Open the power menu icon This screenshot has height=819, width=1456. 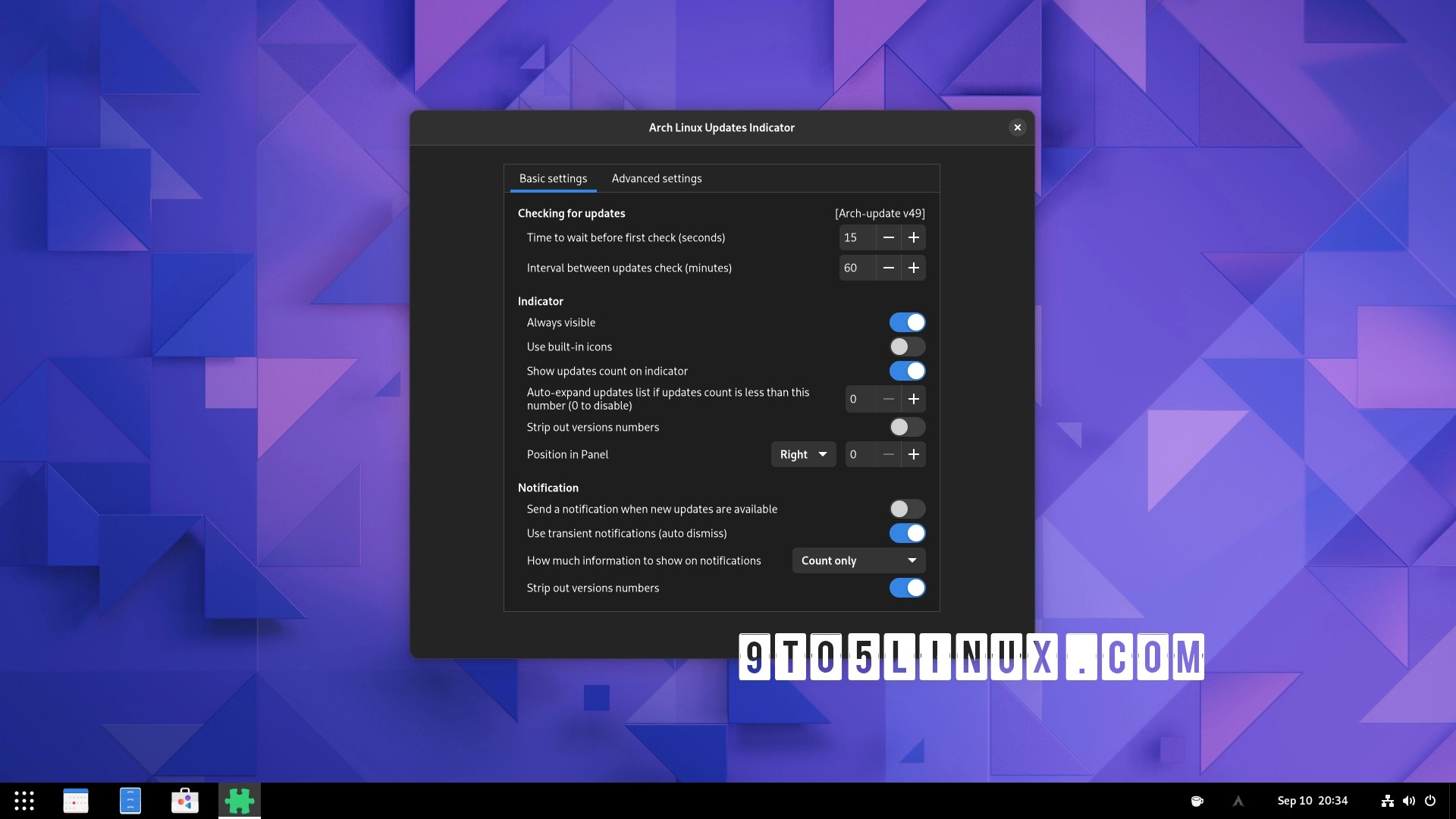pos(1430,801)
